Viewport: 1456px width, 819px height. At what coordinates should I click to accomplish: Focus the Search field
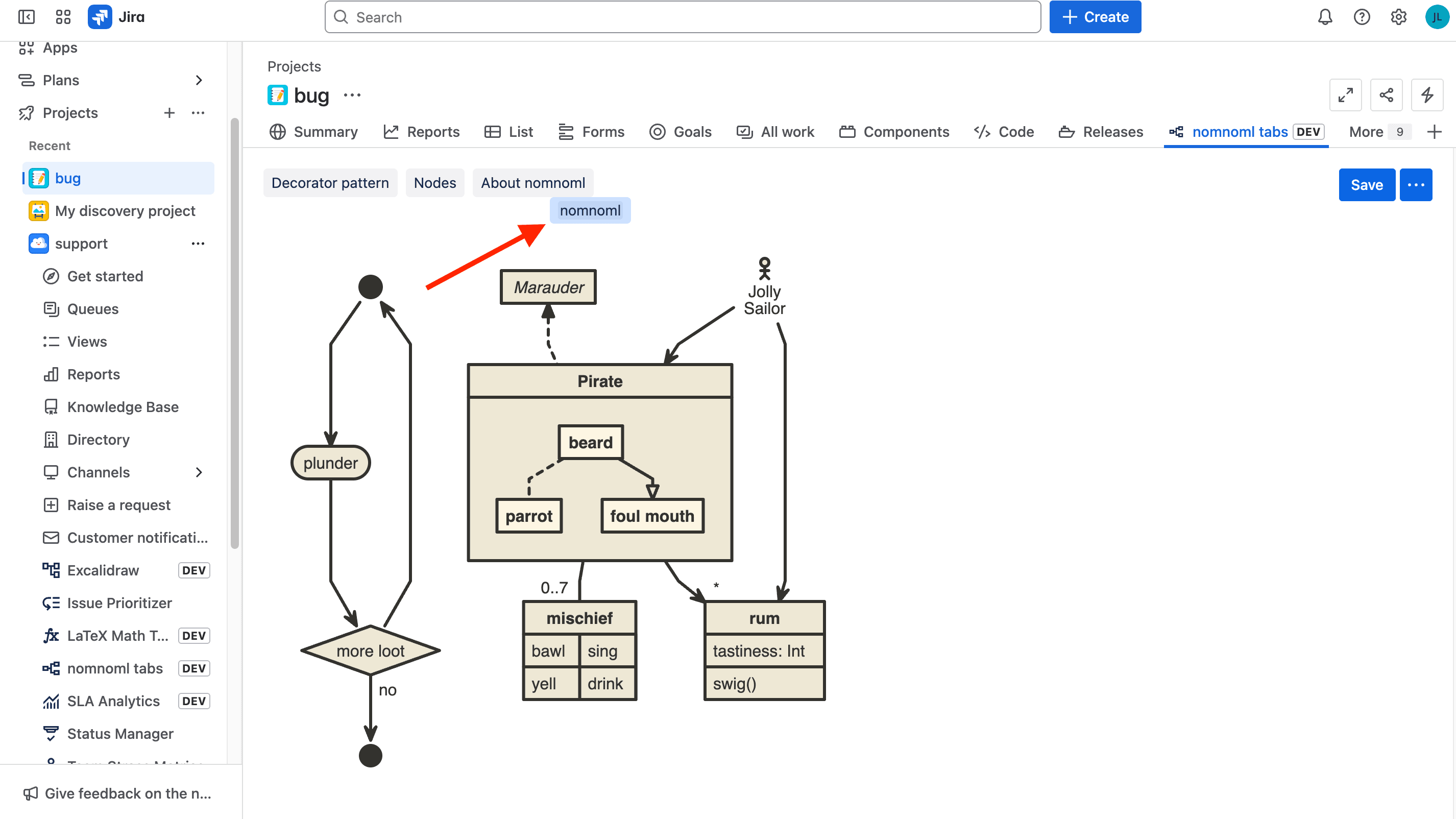pos(682,17)
